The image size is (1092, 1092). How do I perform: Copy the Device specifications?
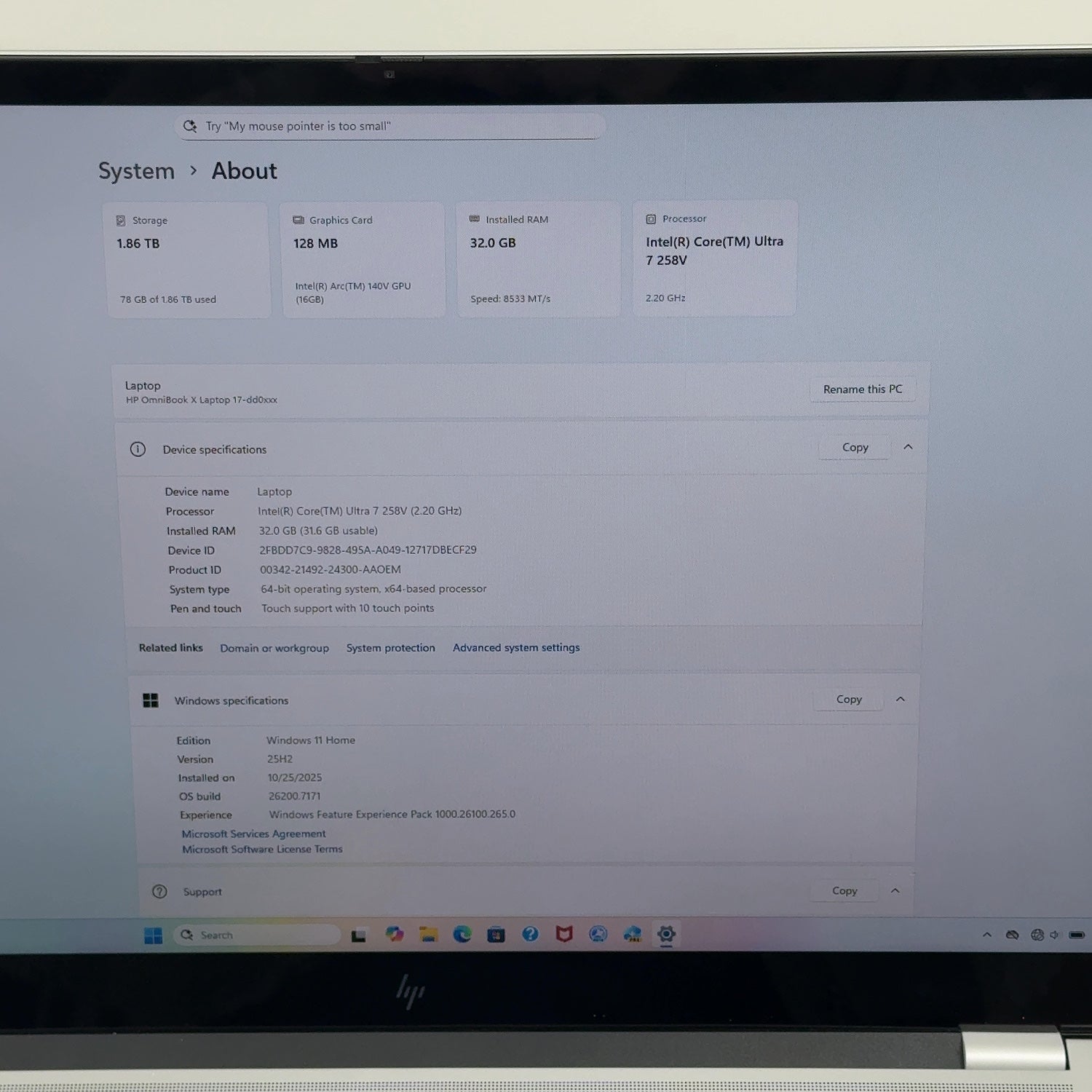coord(855,447)
